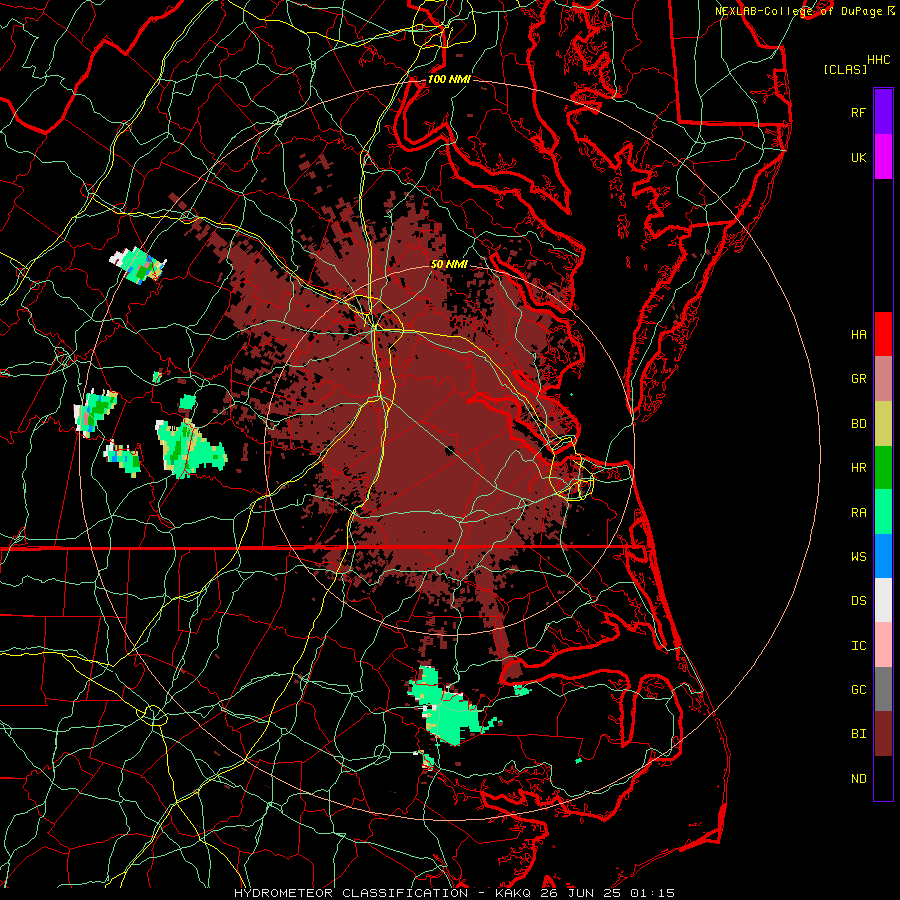Click the '50 NMI' range ring label
Image resolution: width=900 pixels, height=900 pixels.
(449, 265)
